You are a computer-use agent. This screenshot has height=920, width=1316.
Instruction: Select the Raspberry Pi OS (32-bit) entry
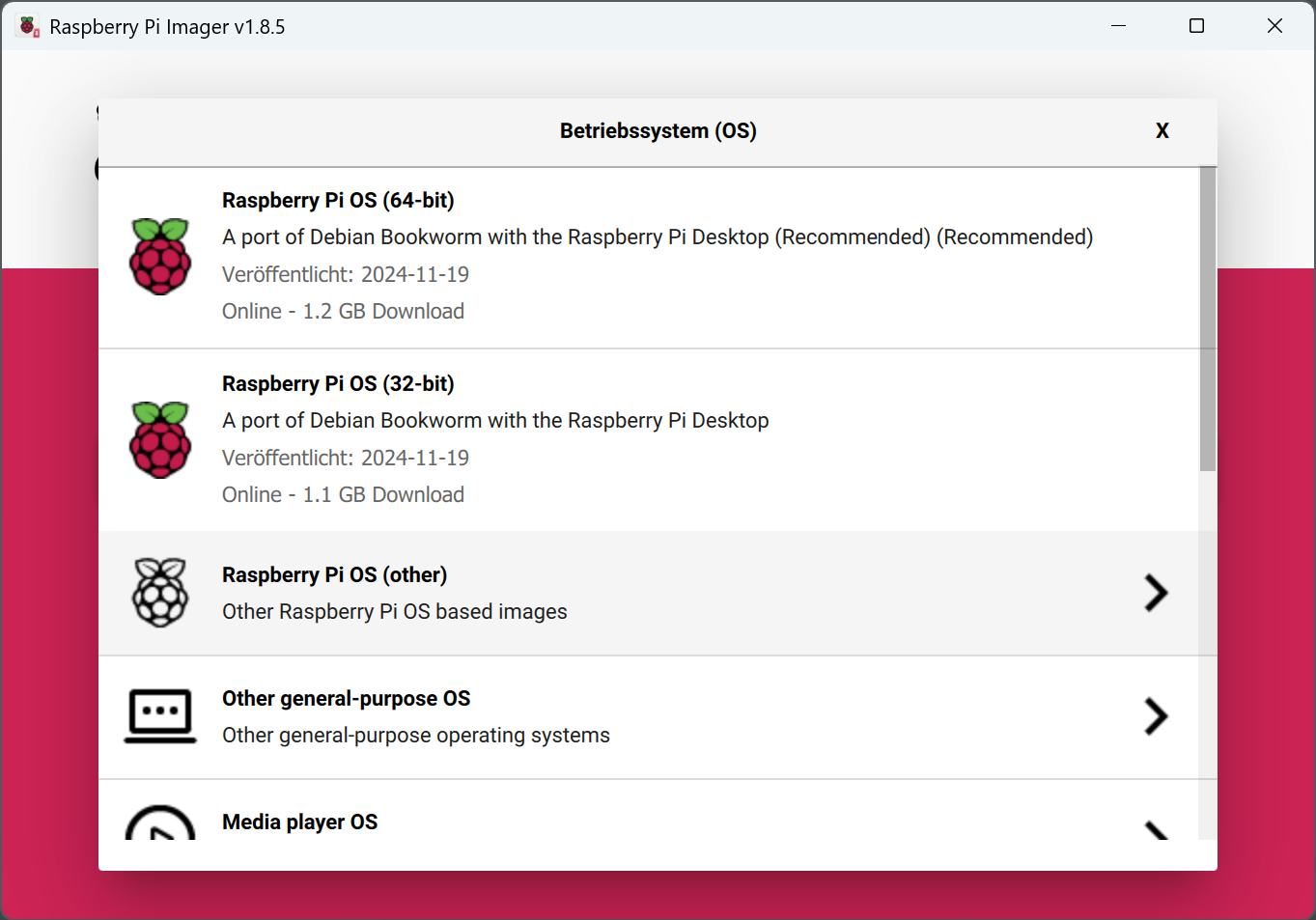579,439
